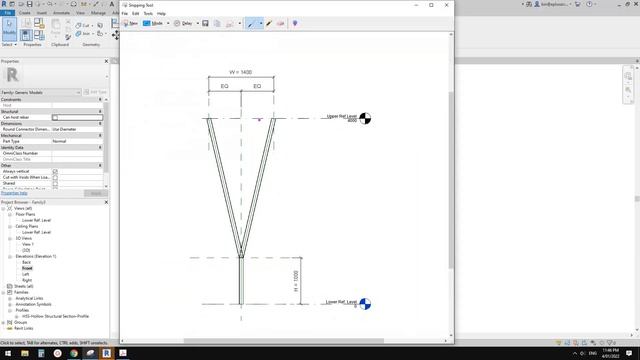
Task: Select the Eraser tool
Action: (280, 24)
